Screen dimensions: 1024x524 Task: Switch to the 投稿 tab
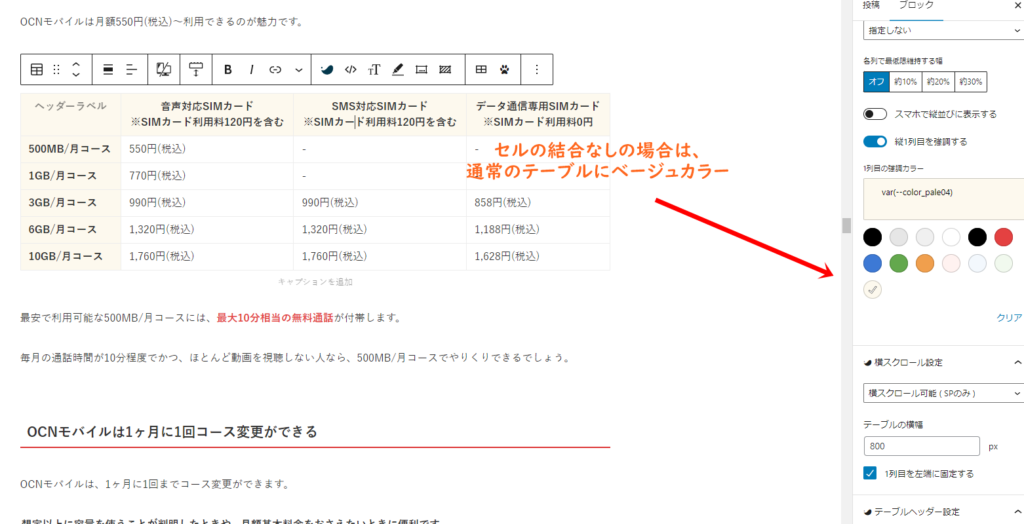tap(871, 5)
